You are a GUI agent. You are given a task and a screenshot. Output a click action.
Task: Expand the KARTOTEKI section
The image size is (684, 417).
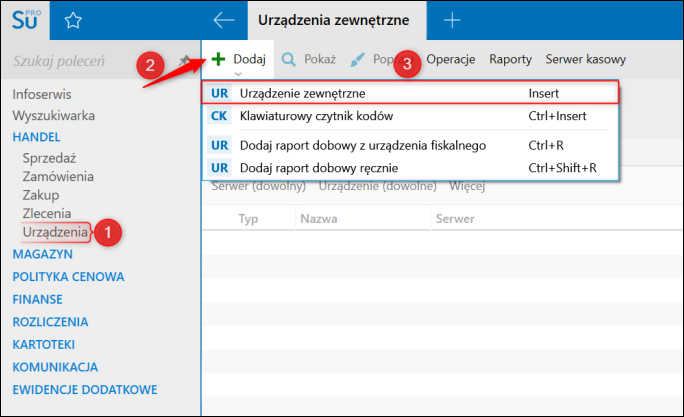(44, 345)
